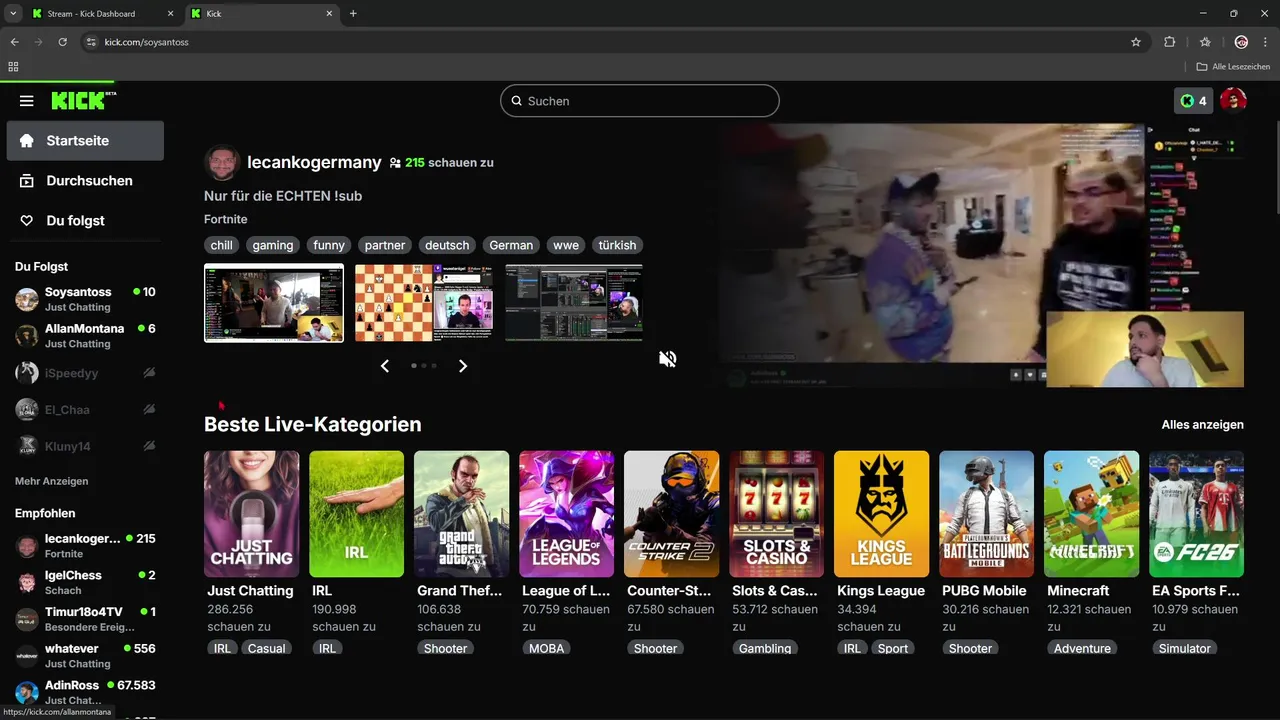This screenshot has width=1280, height=720.
Task: Click the Kick logo
Action: point(83,101)
